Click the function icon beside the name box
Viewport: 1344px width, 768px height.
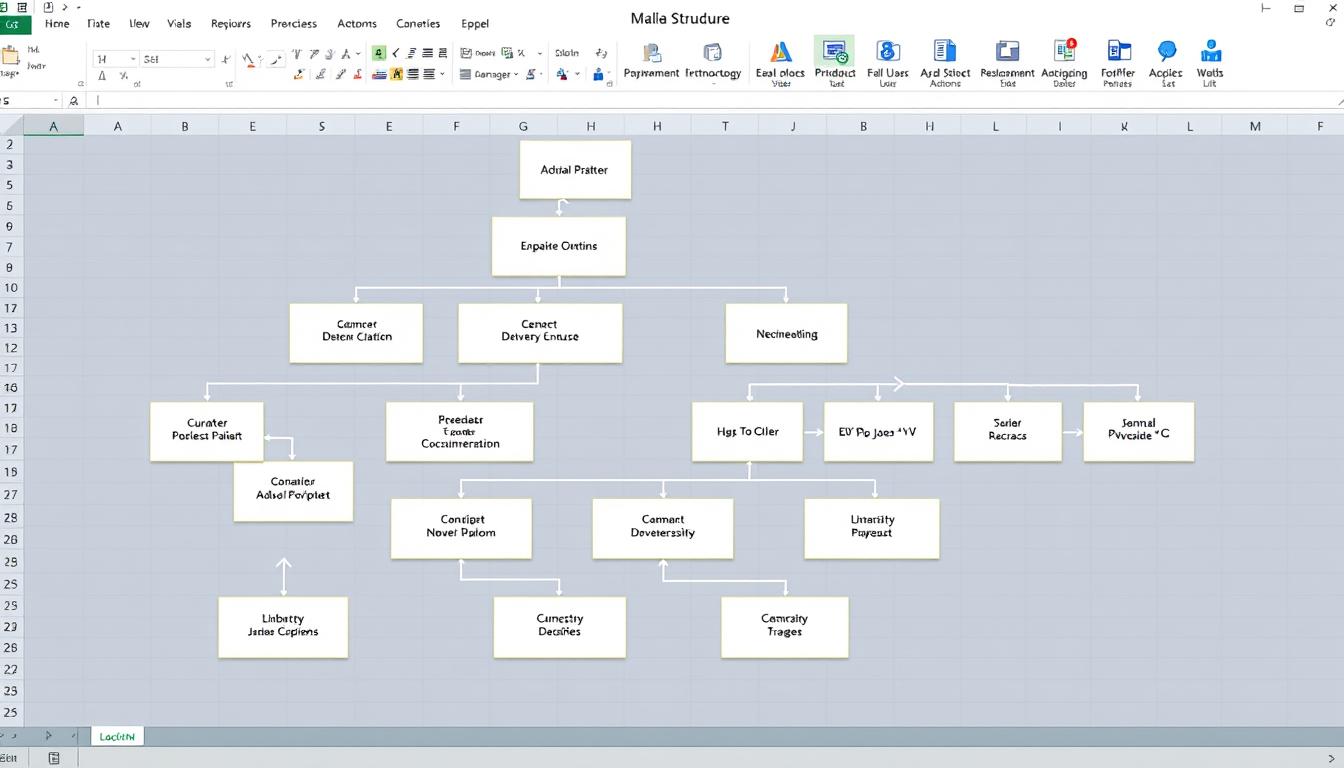[73, 101]
